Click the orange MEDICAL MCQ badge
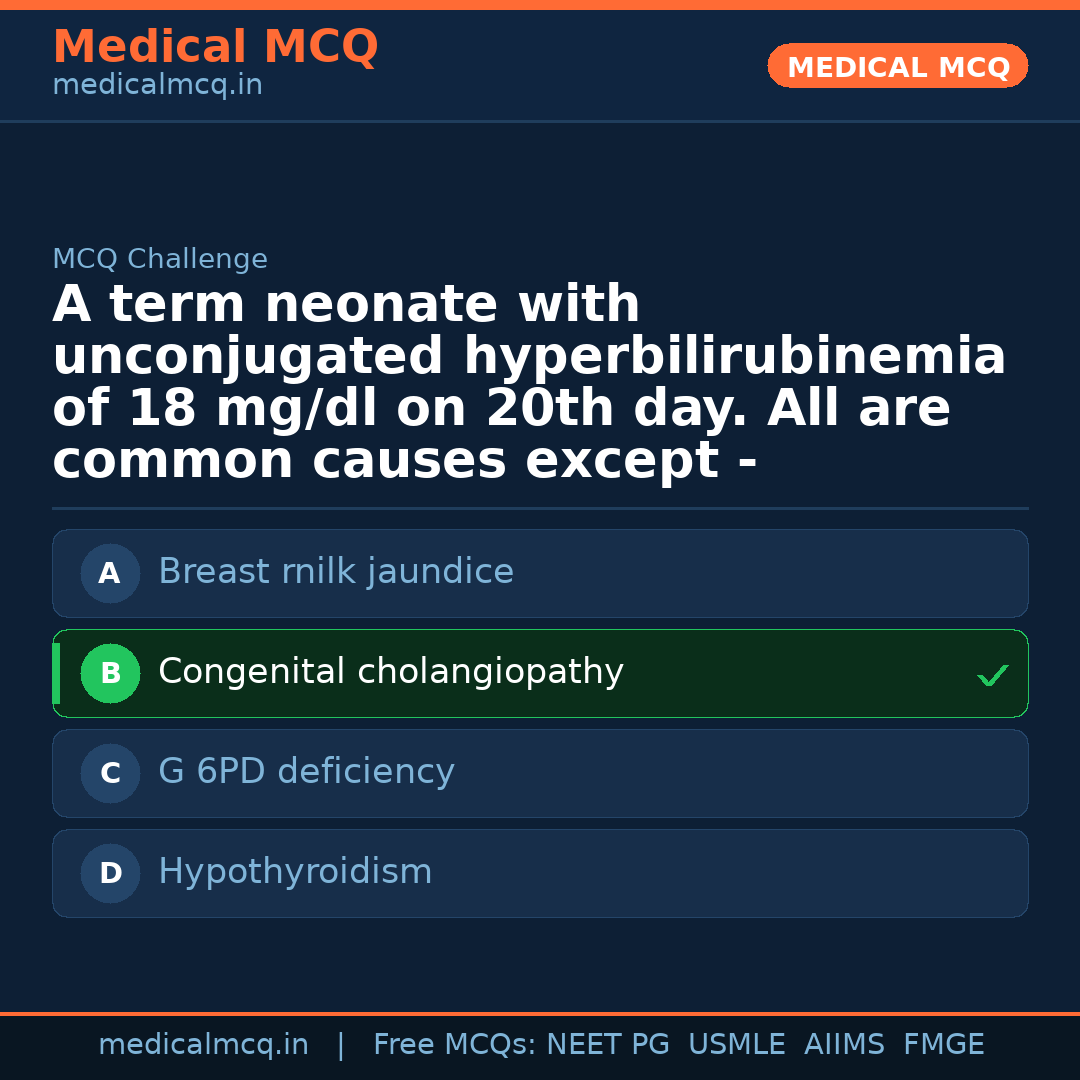Image resolution: width=1080 pixels, height=1080 pixels. pos(897,67)
